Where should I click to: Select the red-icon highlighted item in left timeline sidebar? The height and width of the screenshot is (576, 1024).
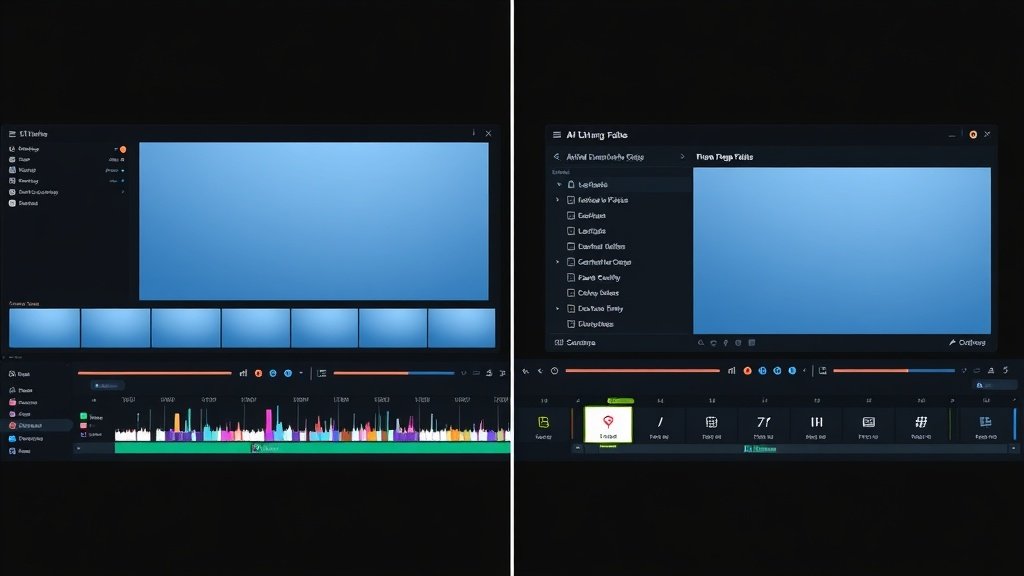pyautogui.click(x=36, y=425)
